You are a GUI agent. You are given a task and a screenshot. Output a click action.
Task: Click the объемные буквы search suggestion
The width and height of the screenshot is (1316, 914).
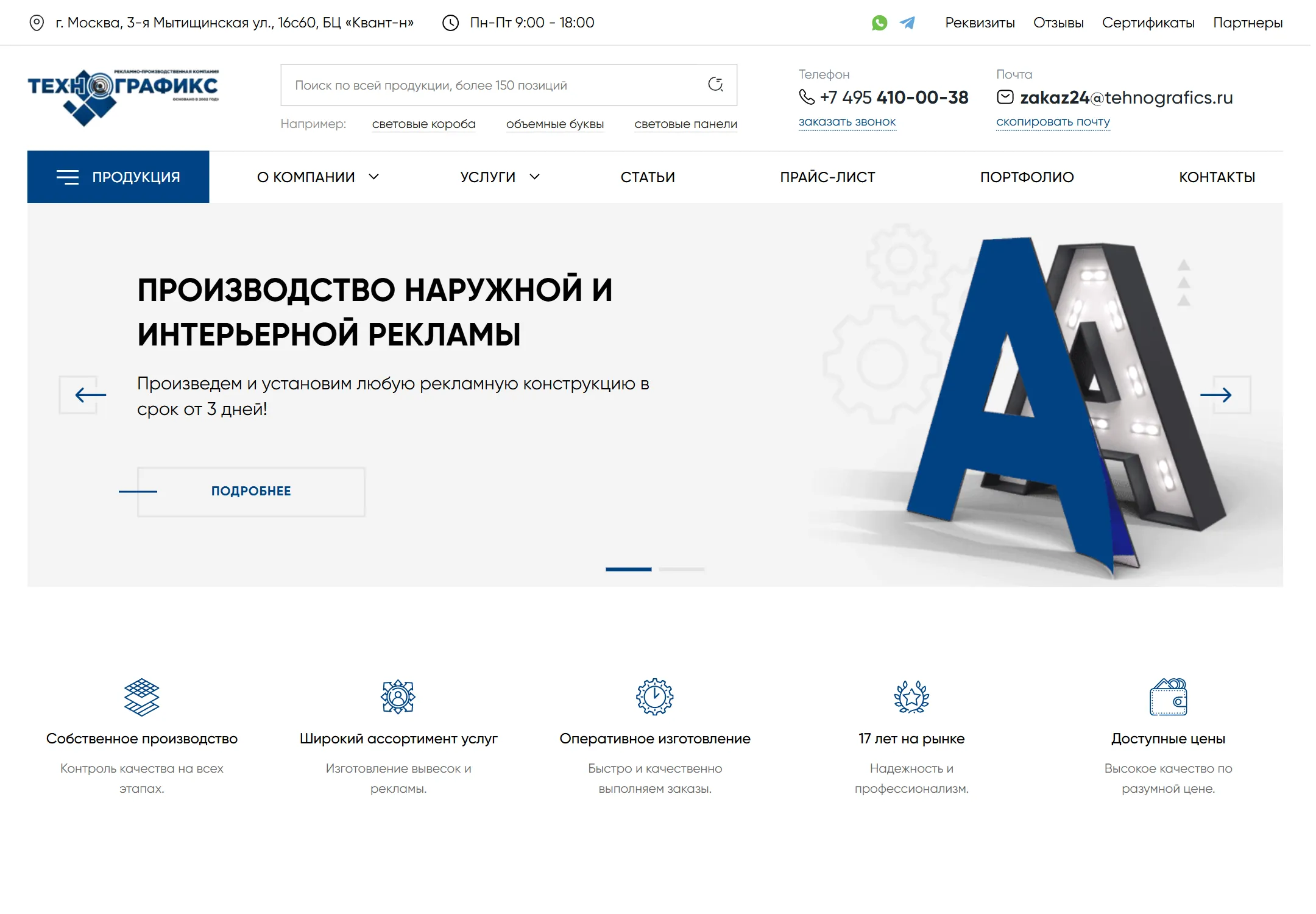tap(555, 124)
